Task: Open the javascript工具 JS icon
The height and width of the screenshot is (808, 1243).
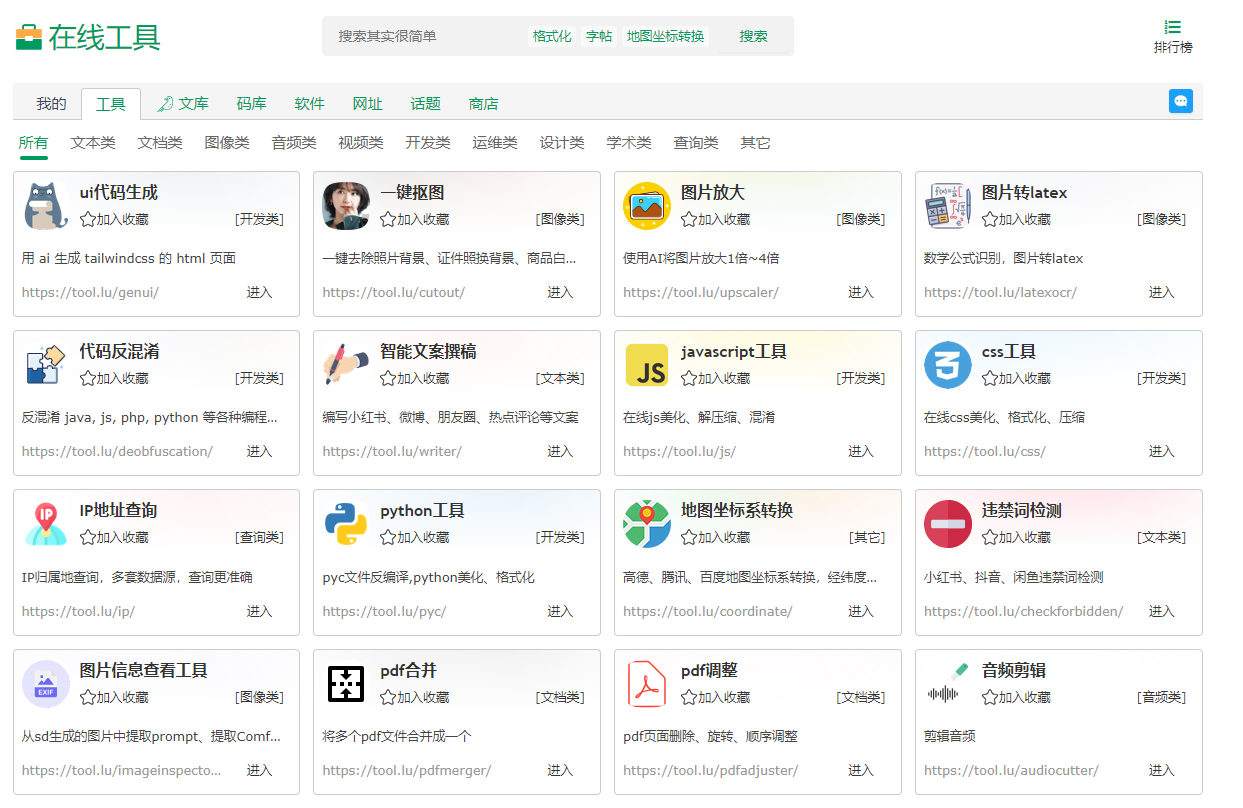Action: (647, 365)
